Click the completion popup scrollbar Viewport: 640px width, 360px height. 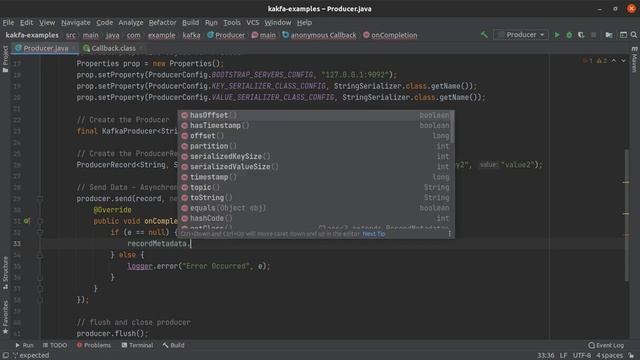(x=453, y=127)
